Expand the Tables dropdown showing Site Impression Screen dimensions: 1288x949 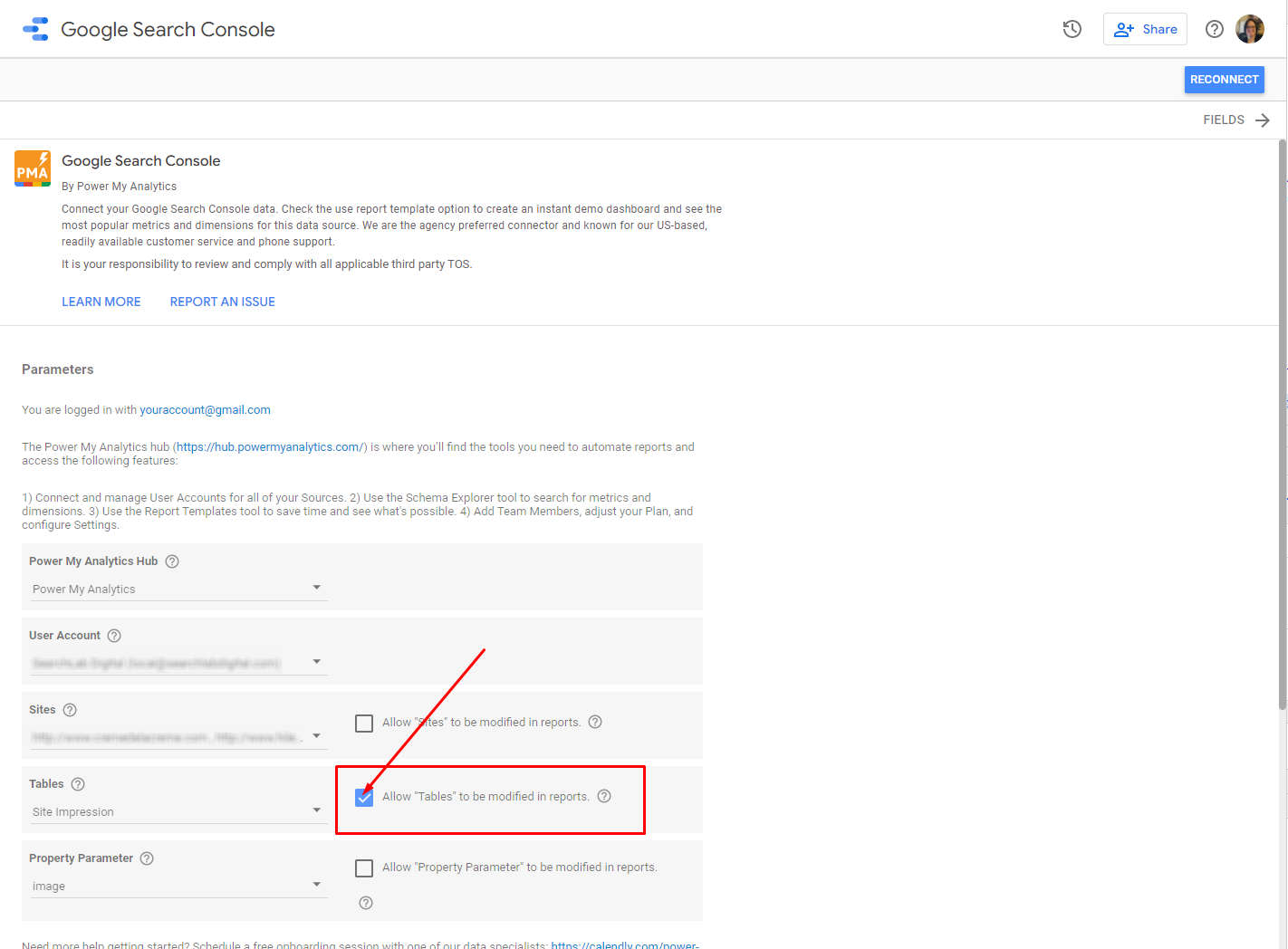tap(178, 811)
